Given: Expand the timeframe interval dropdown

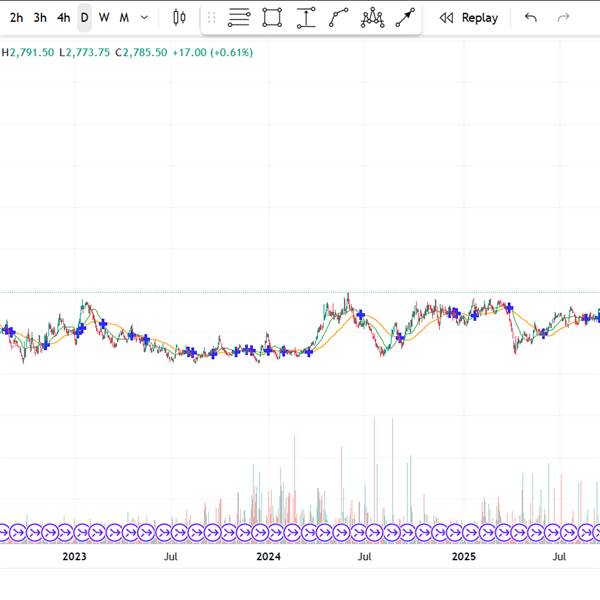Looking at the screenshot, I should coord(145,18).
